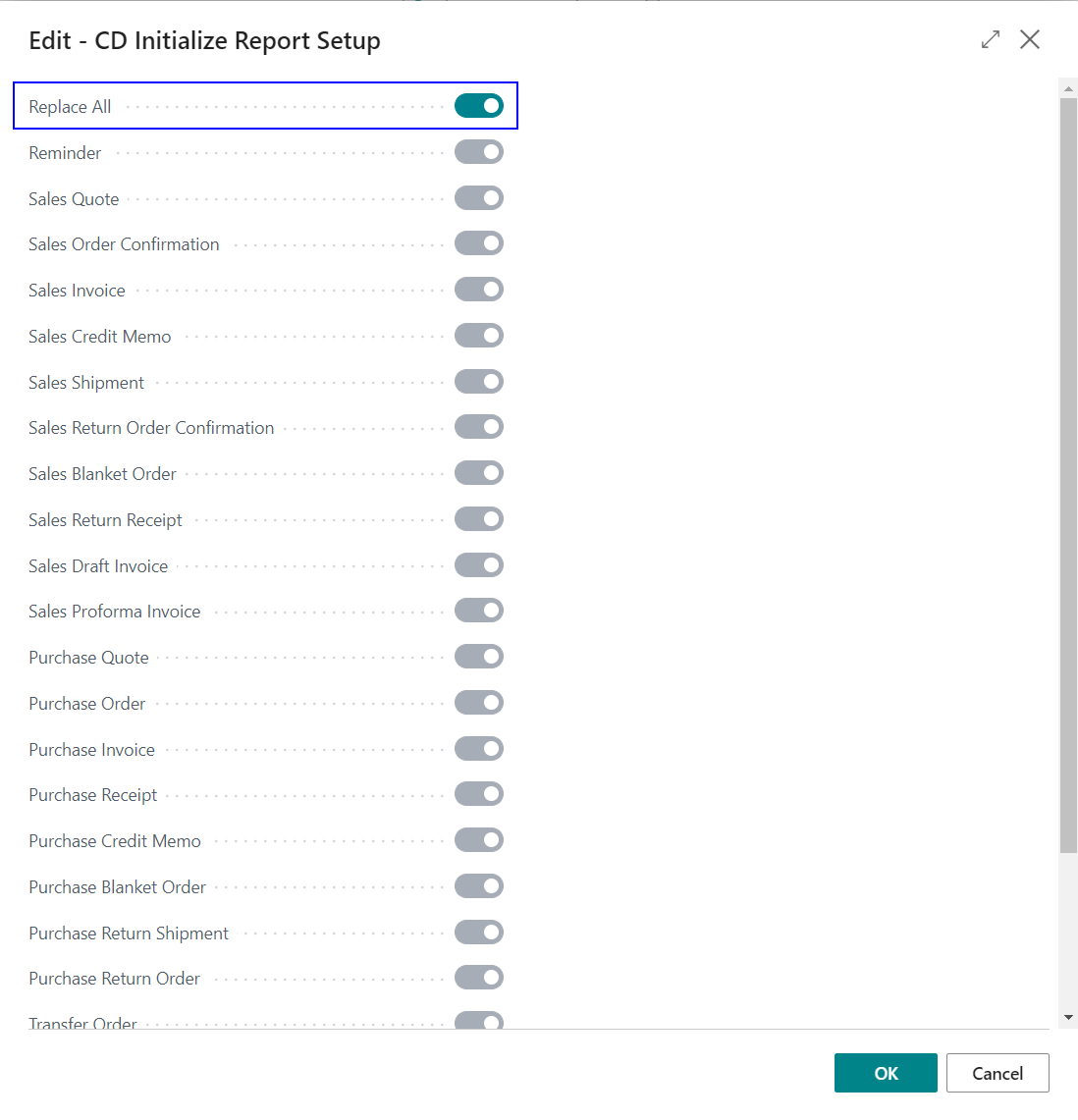Click the 'Purchase Receipt' label
This screenshot has height=1120, width=1078.
click(93, 795)
